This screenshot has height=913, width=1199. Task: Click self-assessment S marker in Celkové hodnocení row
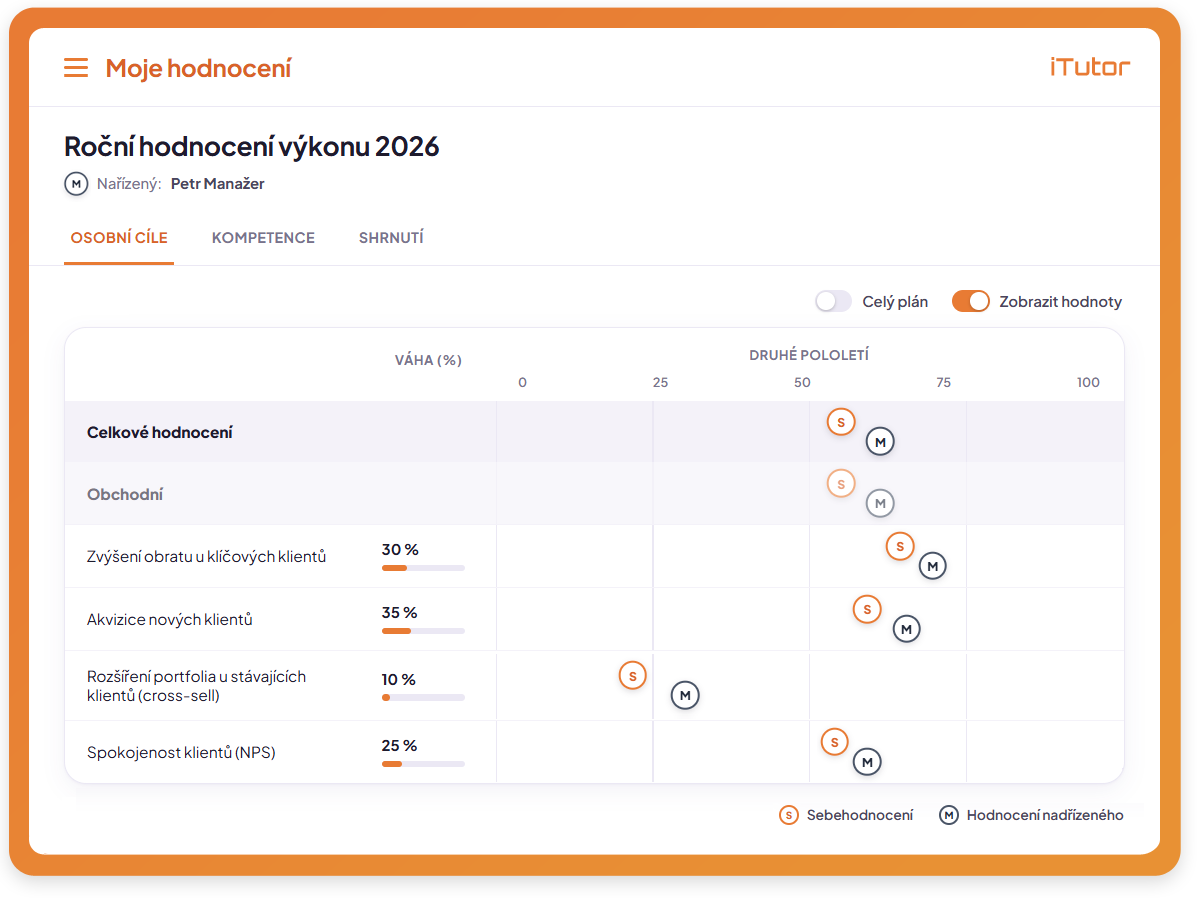841,422
